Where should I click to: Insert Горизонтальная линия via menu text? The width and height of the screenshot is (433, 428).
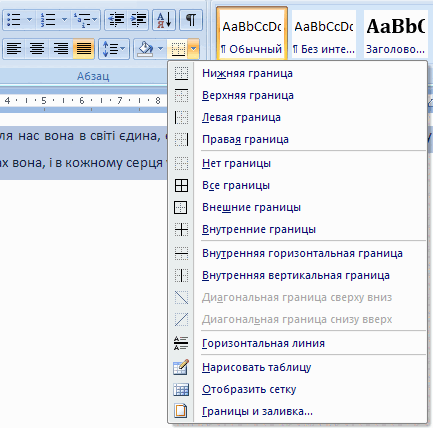point(263,343)
